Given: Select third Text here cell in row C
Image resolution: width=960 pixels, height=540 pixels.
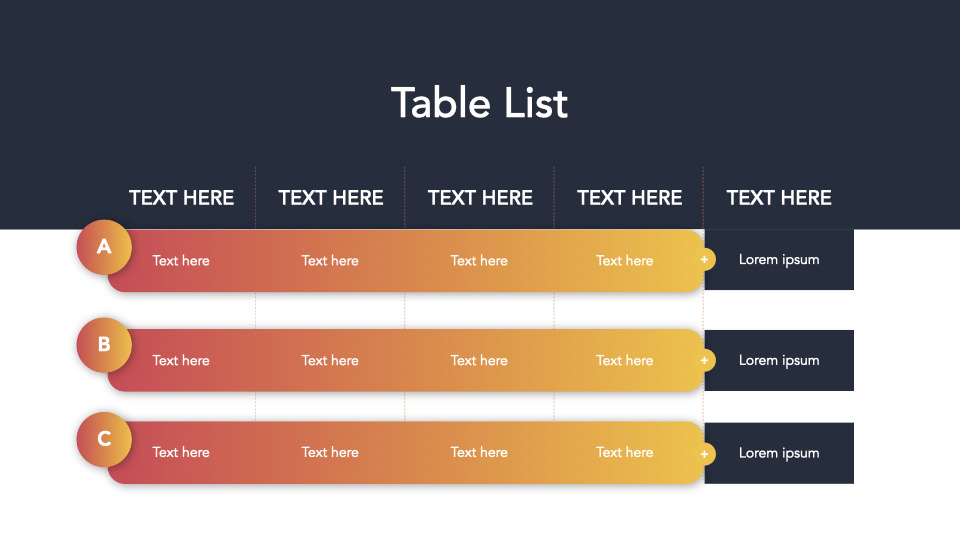Looking at the screenshot, I should point(479,452).
